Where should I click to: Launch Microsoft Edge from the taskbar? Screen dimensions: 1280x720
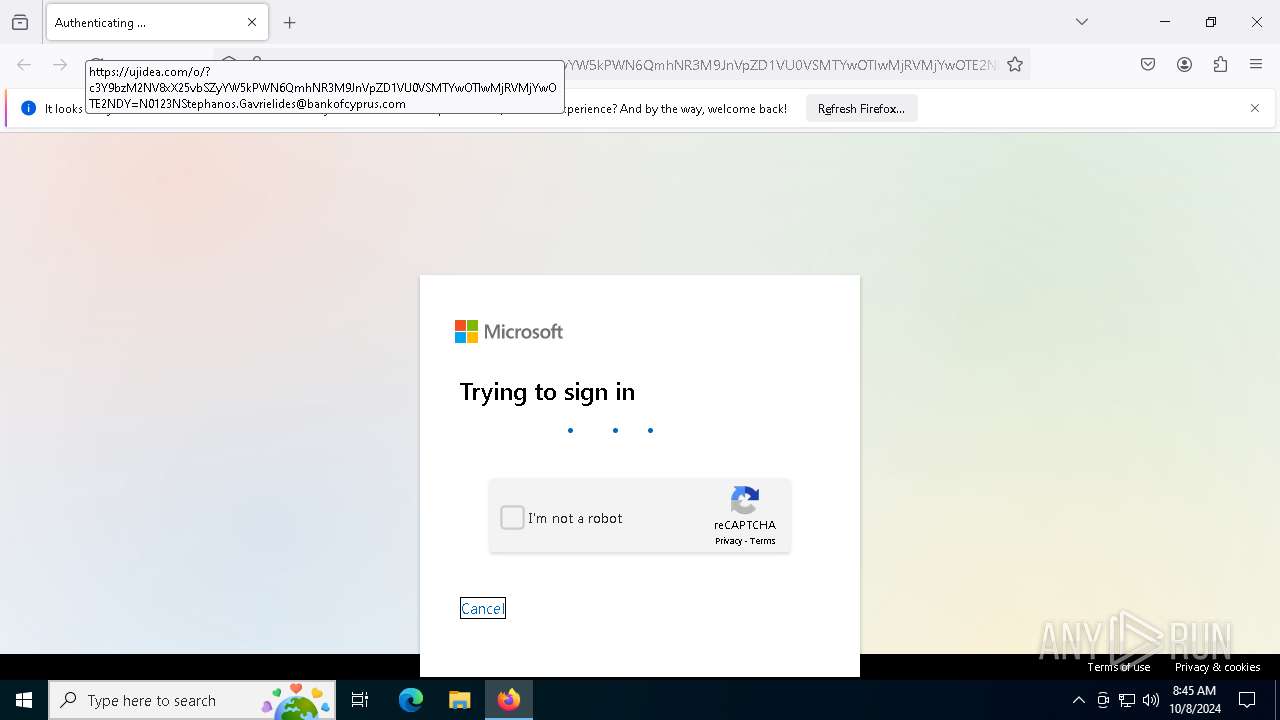tap(411, 700)
